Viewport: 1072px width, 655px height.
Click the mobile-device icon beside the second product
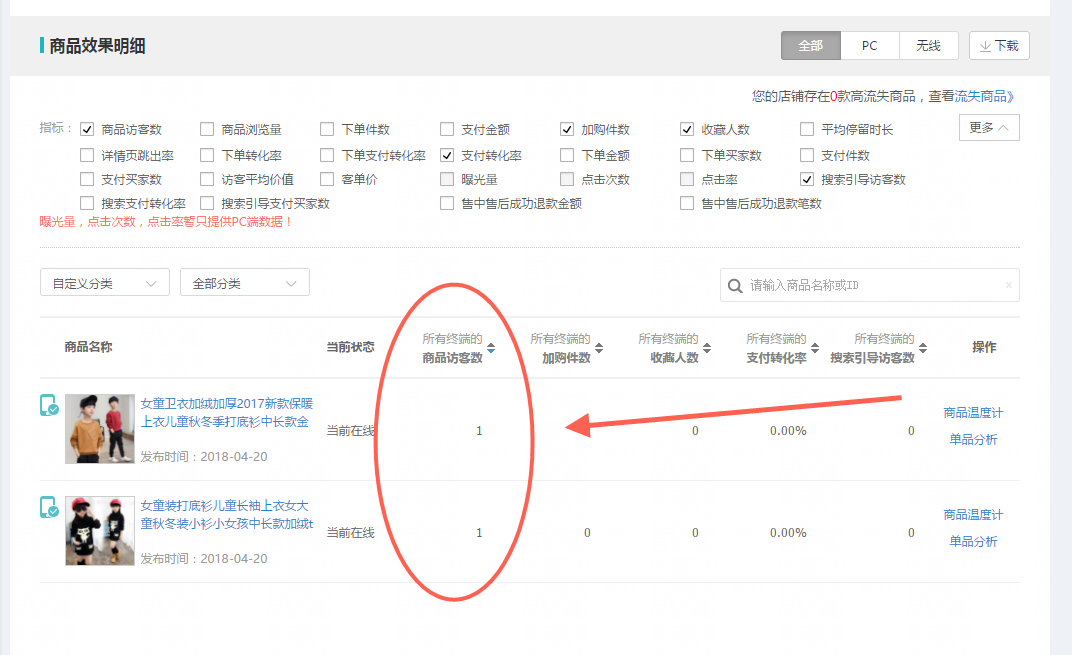pos(50,507)
